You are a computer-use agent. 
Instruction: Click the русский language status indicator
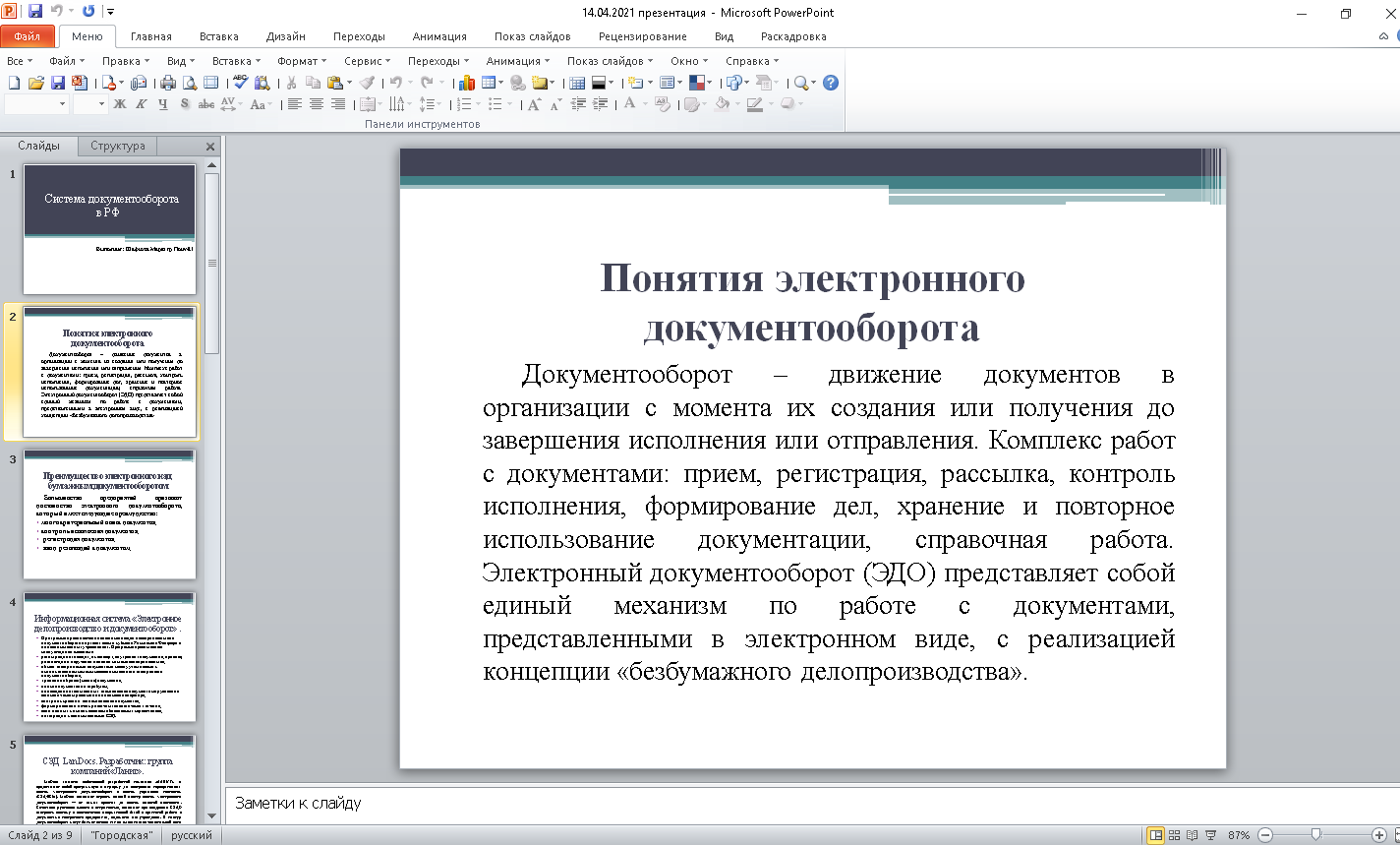[x=192, y=835]
